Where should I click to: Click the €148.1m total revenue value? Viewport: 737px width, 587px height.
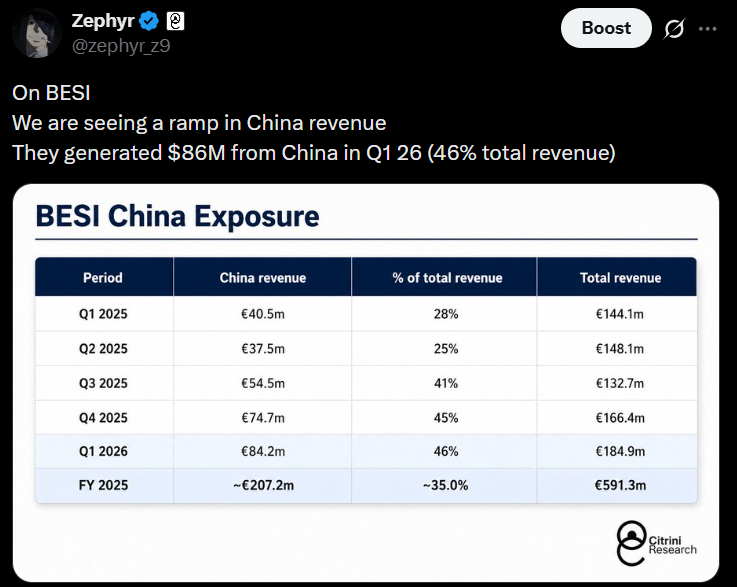point(620,349)
